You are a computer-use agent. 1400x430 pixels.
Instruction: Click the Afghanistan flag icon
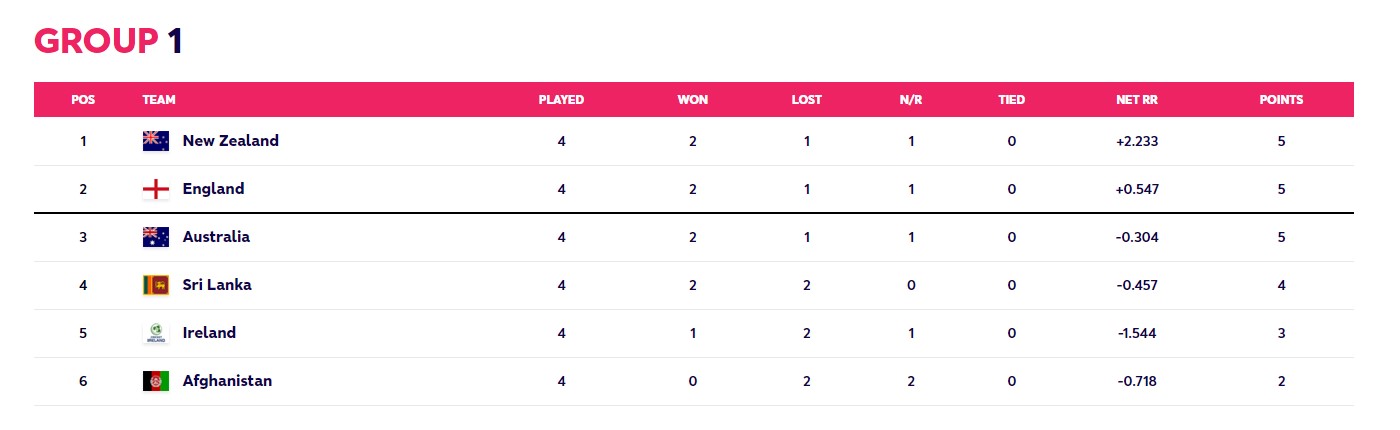pos(156,381)
